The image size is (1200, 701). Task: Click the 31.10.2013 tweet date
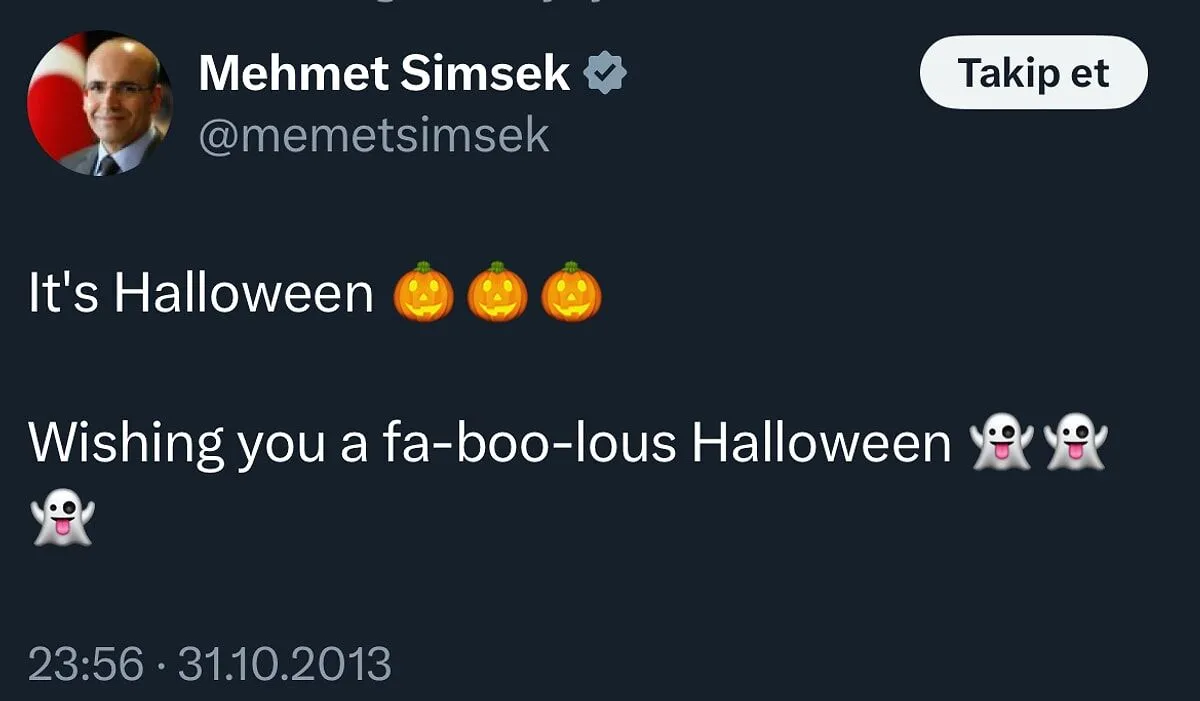pyautogui.click(x=284, y=664)
